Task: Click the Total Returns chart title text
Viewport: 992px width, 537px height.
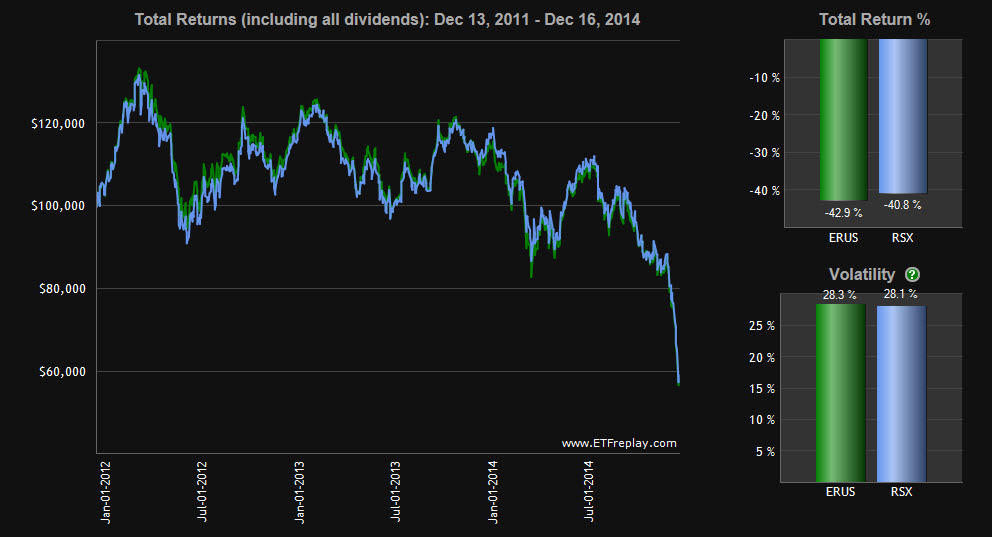Action: [387, 19]
